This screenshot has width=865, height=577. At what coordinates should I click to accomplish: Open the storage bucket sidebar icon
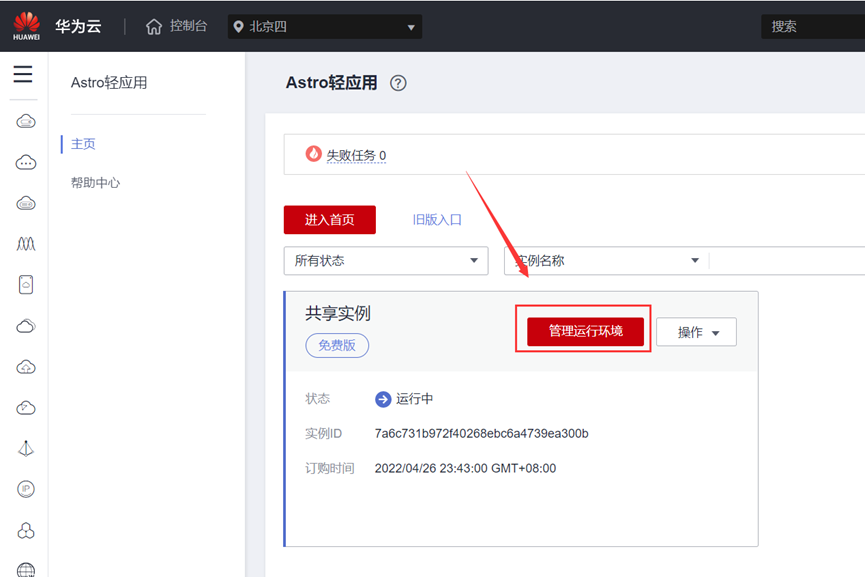26,285
